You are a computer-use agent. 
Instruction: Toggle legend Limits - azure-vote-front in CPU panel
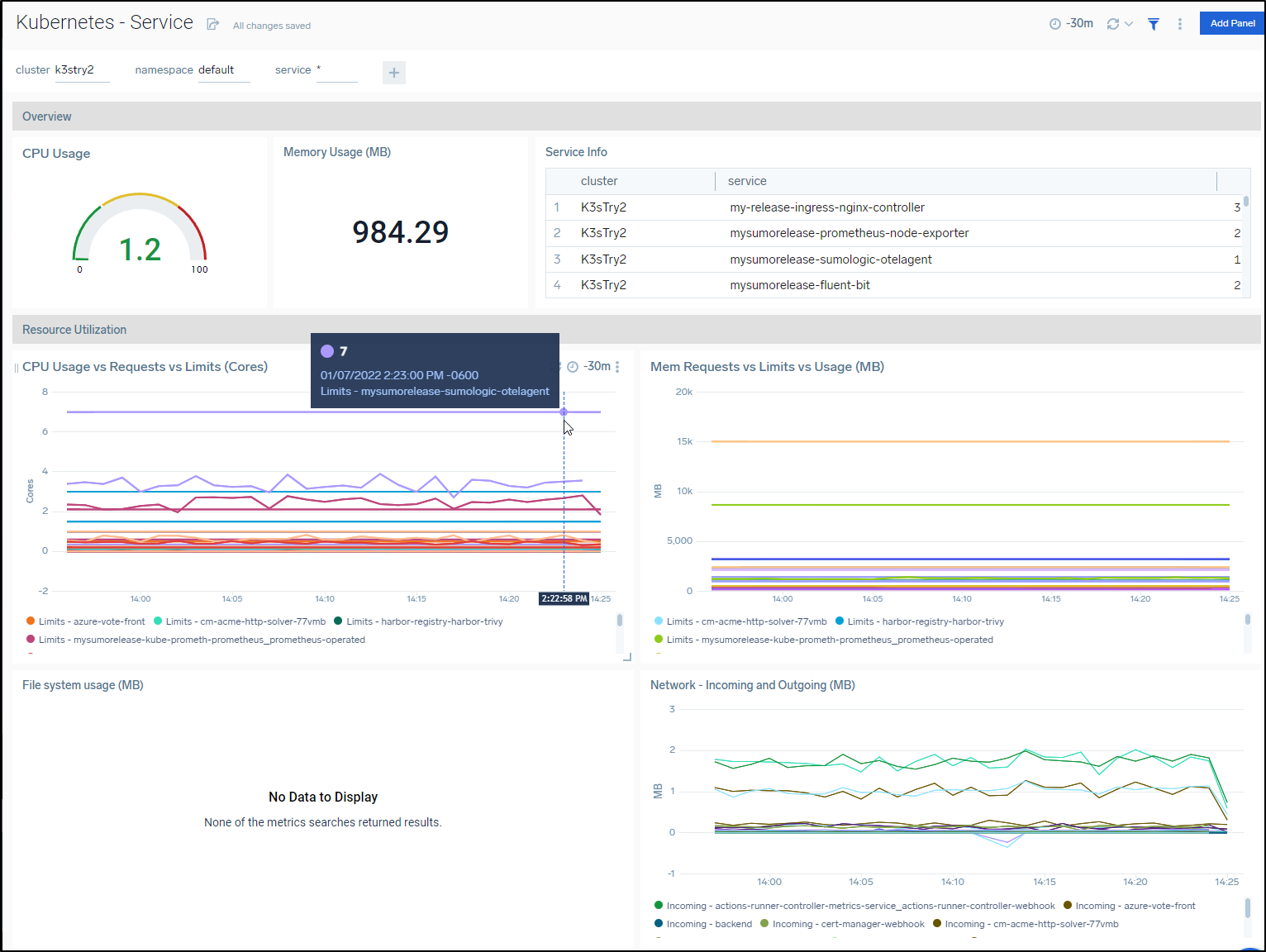pos(85,621)
